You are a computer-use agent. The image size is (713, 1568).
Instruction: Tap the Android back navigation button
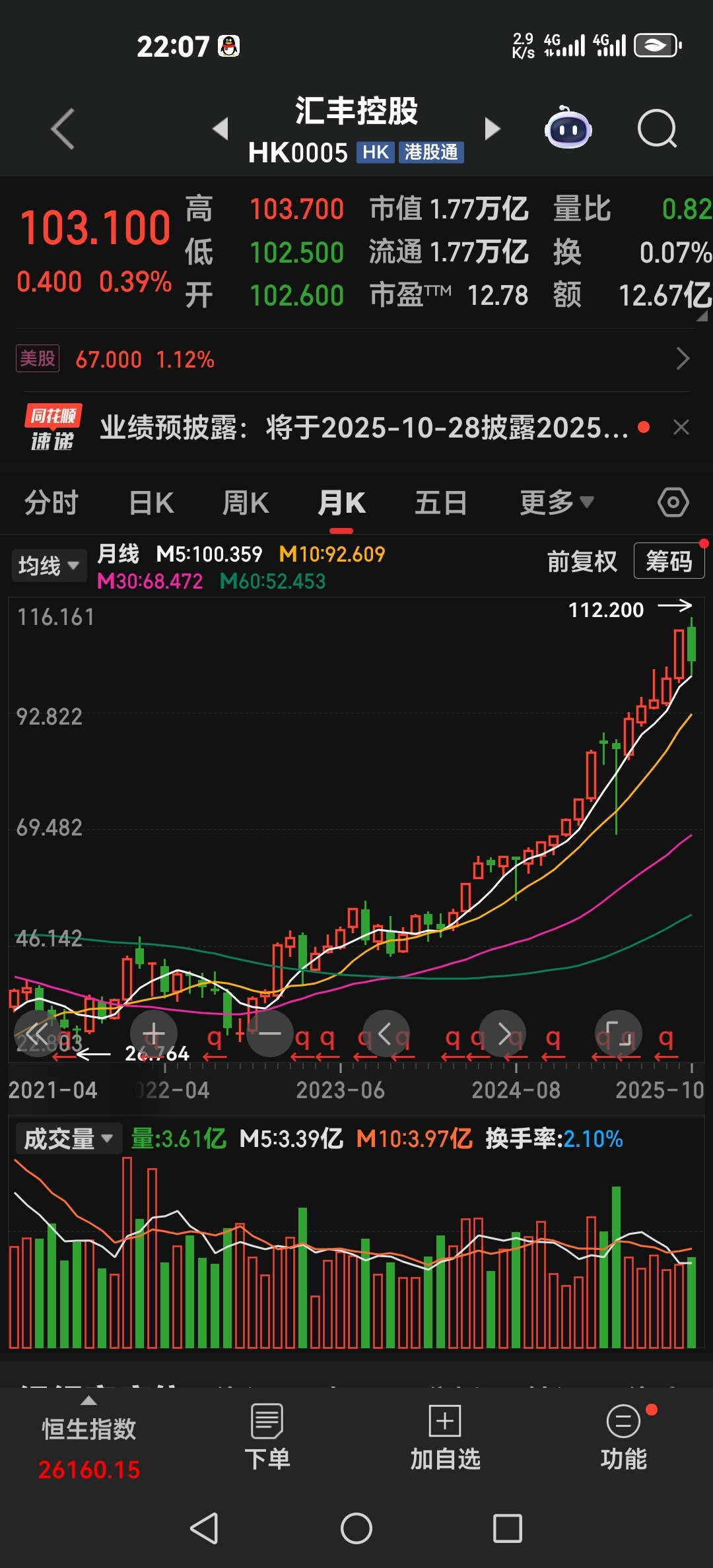point(204,1528)
